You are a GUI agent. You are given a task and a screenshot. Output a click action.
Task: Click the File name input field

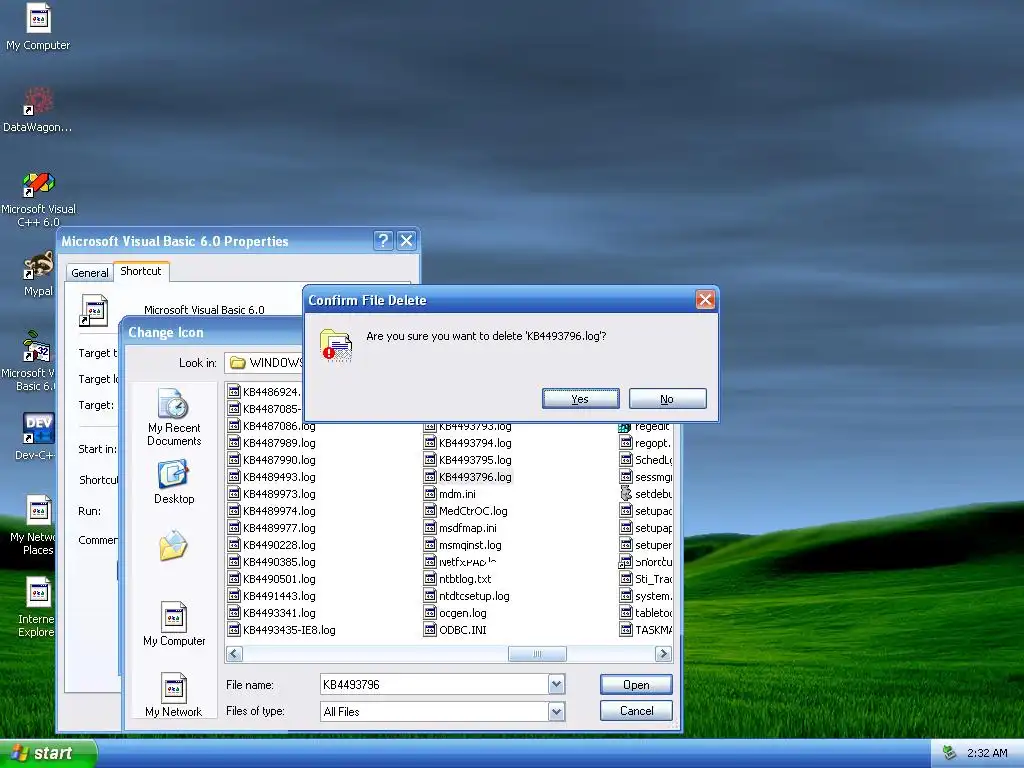coord(435,684)
